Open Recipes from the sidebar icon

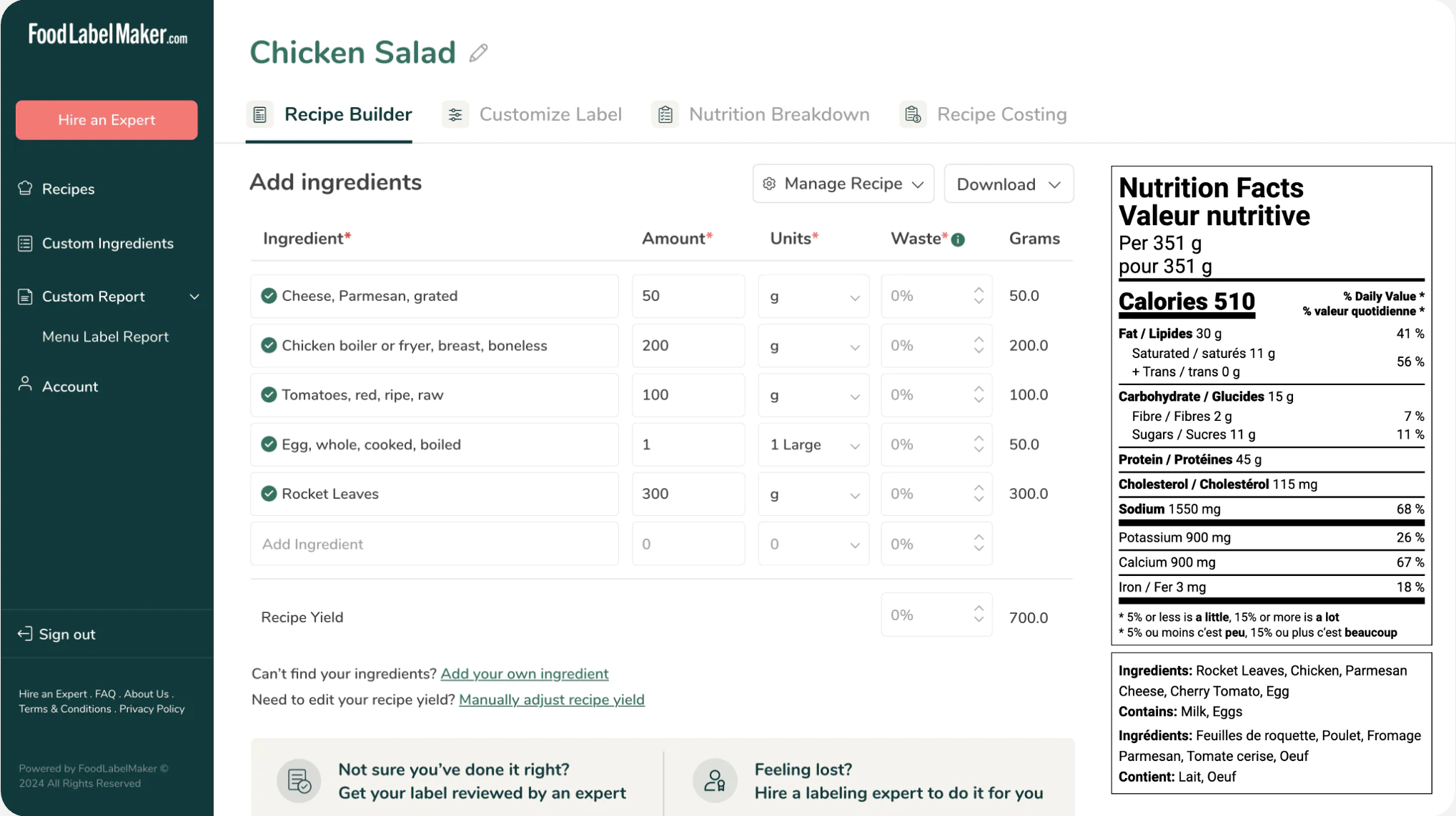coord(25,188)
